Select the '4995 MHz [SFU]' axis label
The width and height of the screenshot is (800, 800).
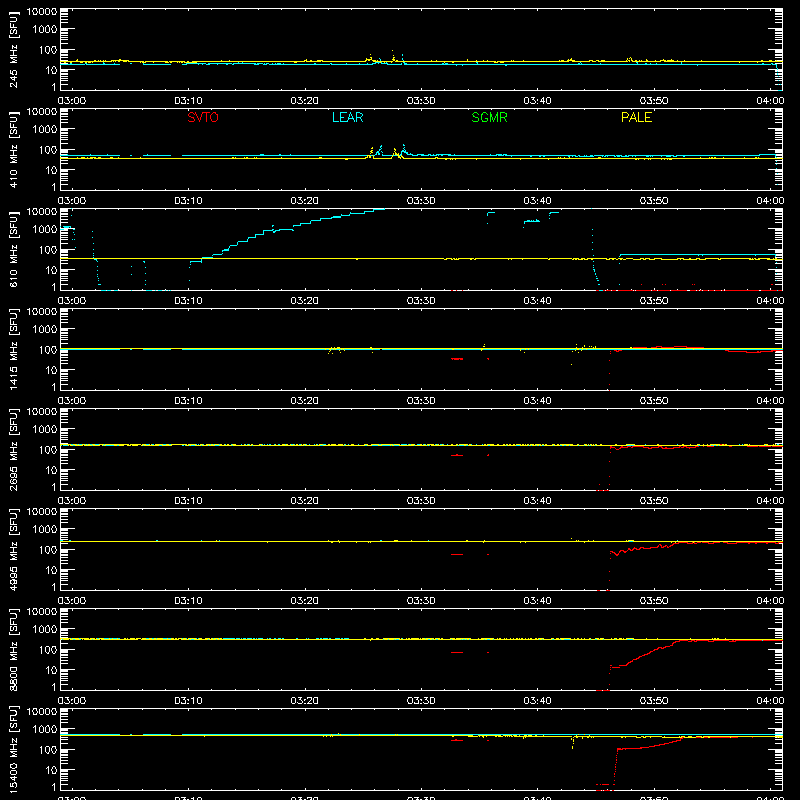(14, 550)
